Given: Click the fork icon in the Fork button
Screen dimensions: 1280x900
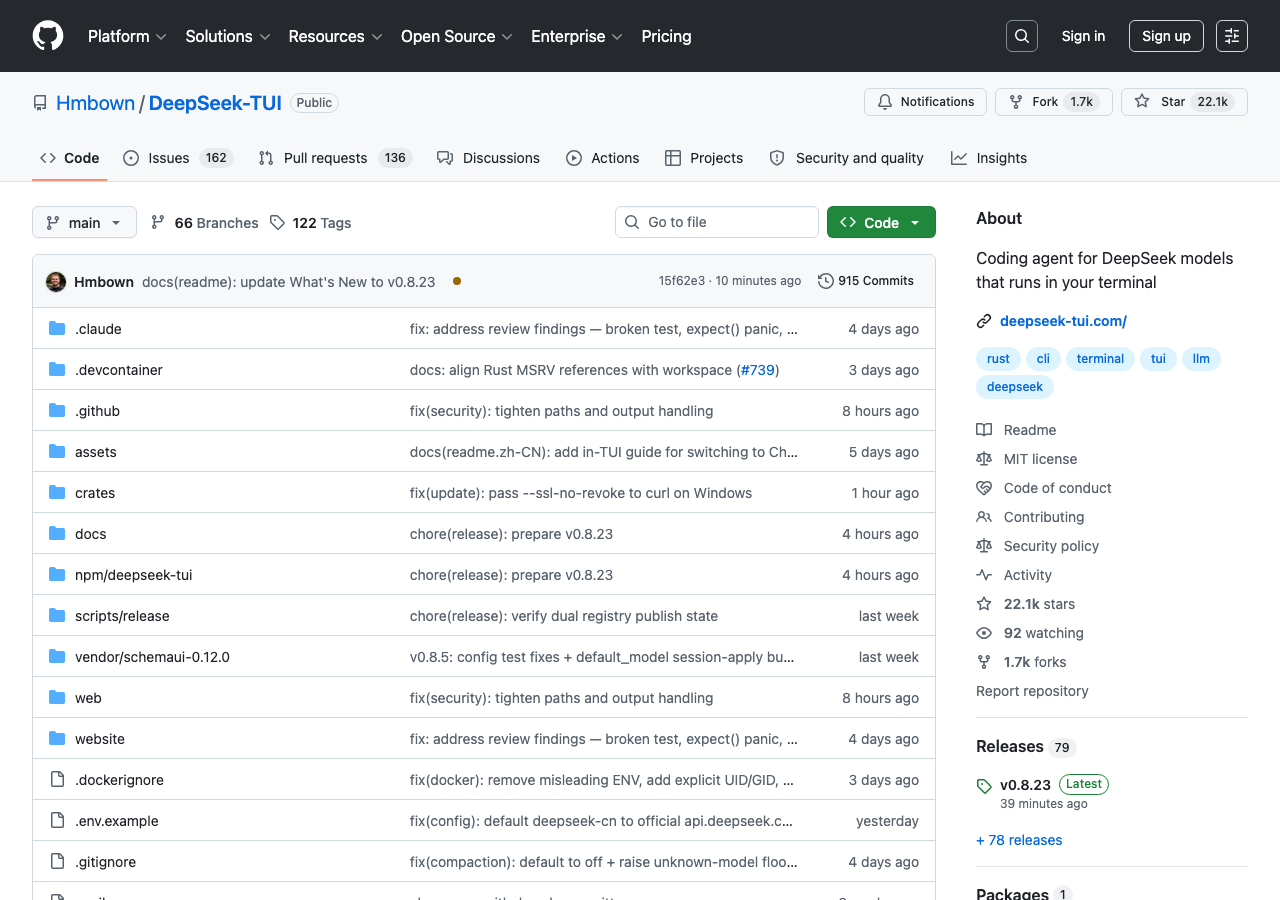Looking at the screenshot, I should (1016, 102).
